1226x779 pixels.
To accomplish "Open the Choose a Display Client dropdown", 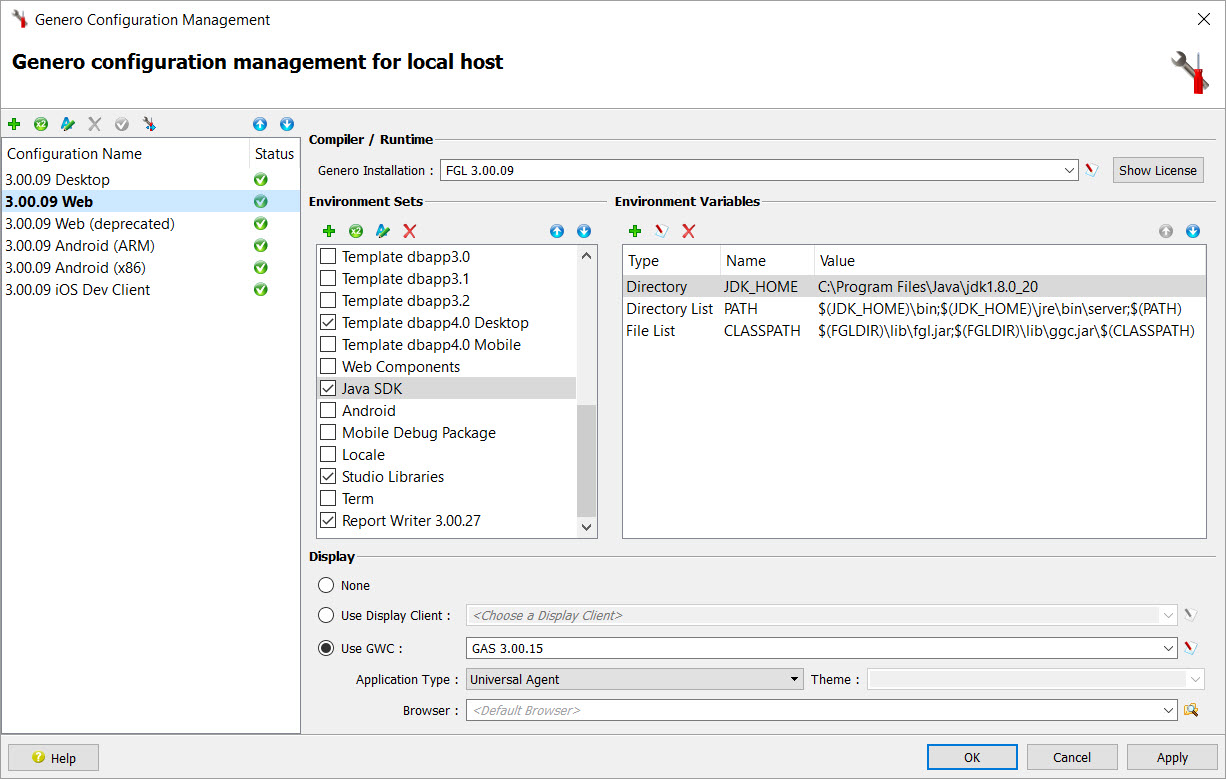I will point(1169,615).
